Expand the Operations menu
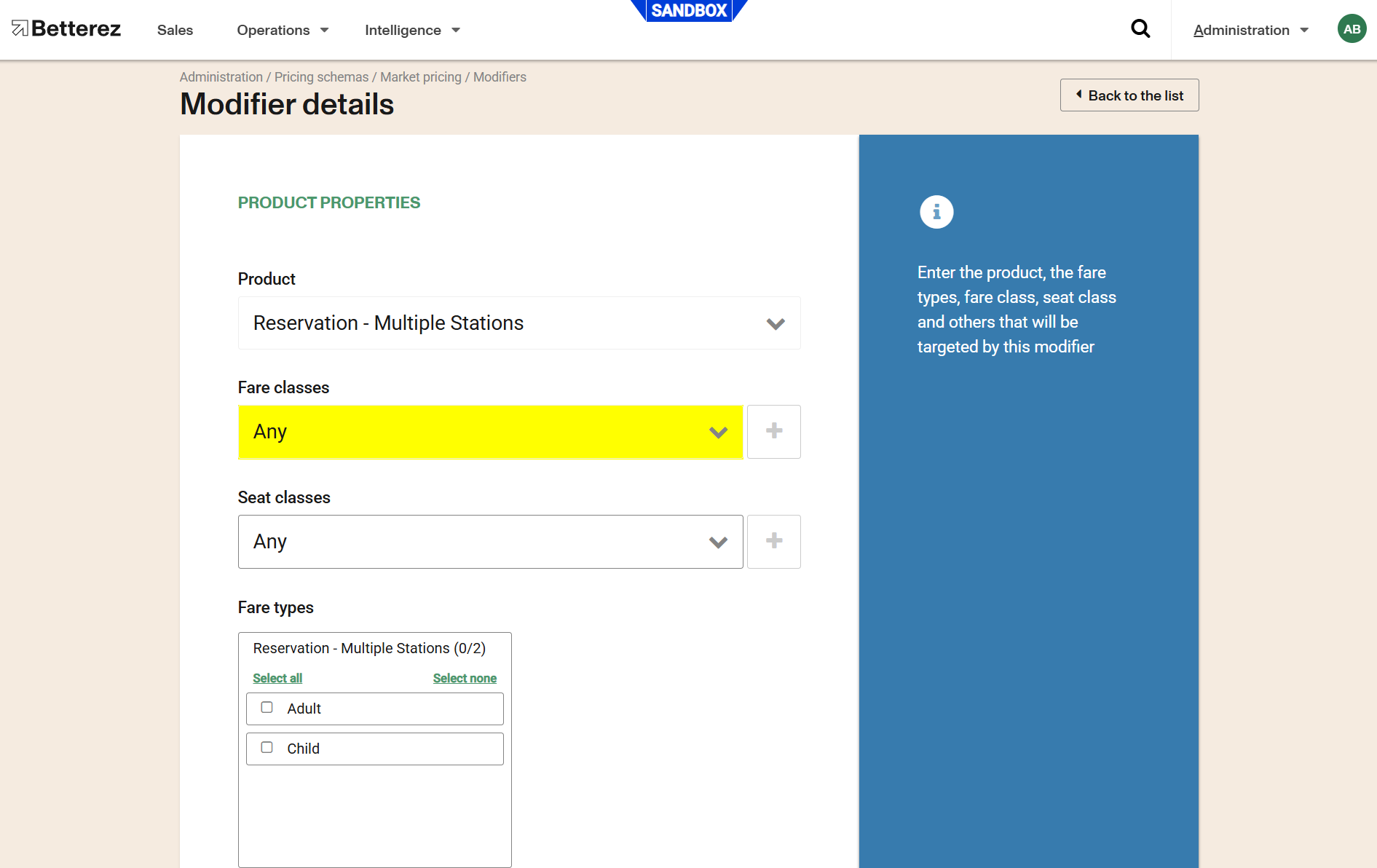The height and width of the screenshot is (868, 1377). pyautogui.click(x=283, y=30)
